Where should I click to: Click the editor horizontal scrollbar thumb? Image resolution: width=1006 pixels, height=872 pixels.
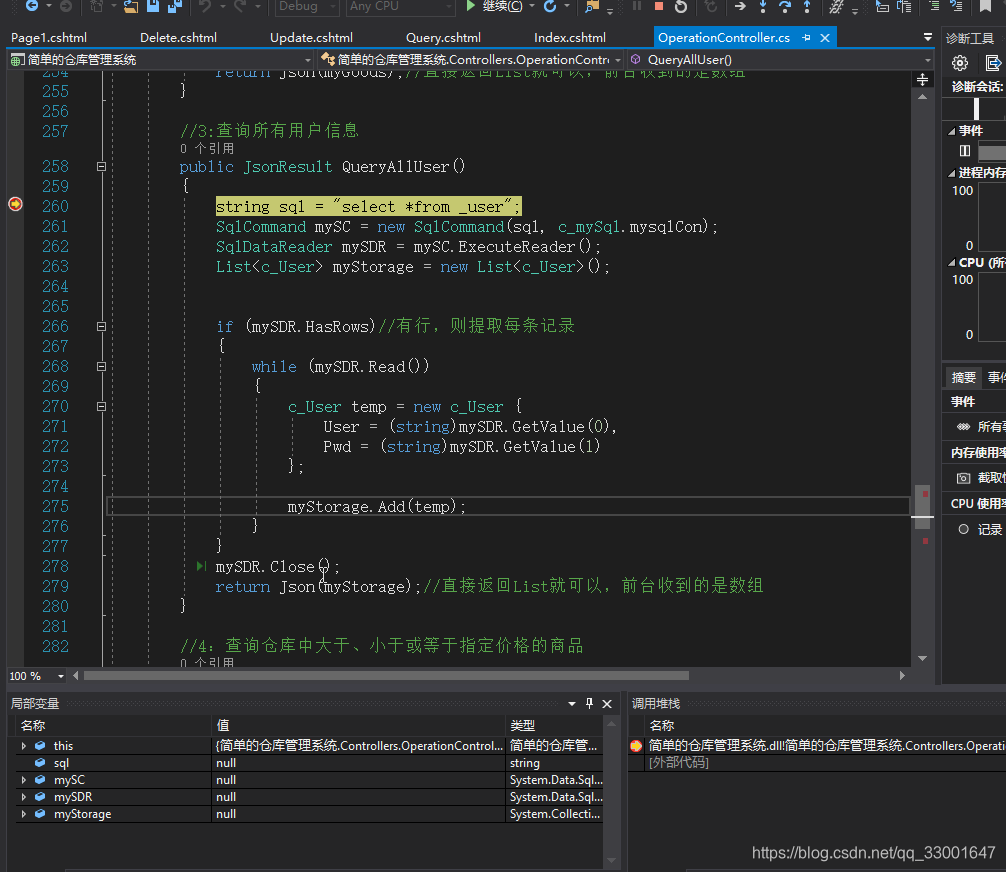tap(386, 676)
